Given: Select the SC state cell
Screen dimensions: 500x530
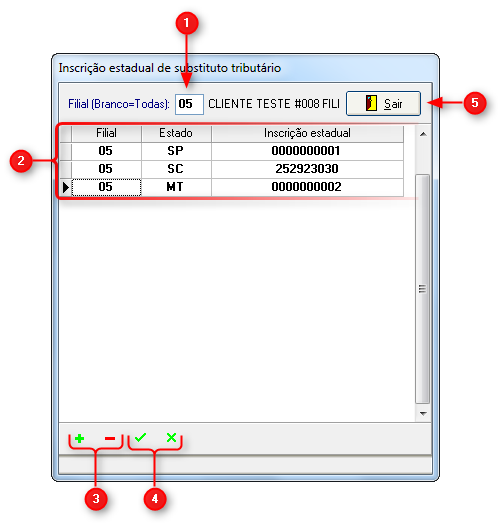Looking at the screenshot, I should (176, 169).
